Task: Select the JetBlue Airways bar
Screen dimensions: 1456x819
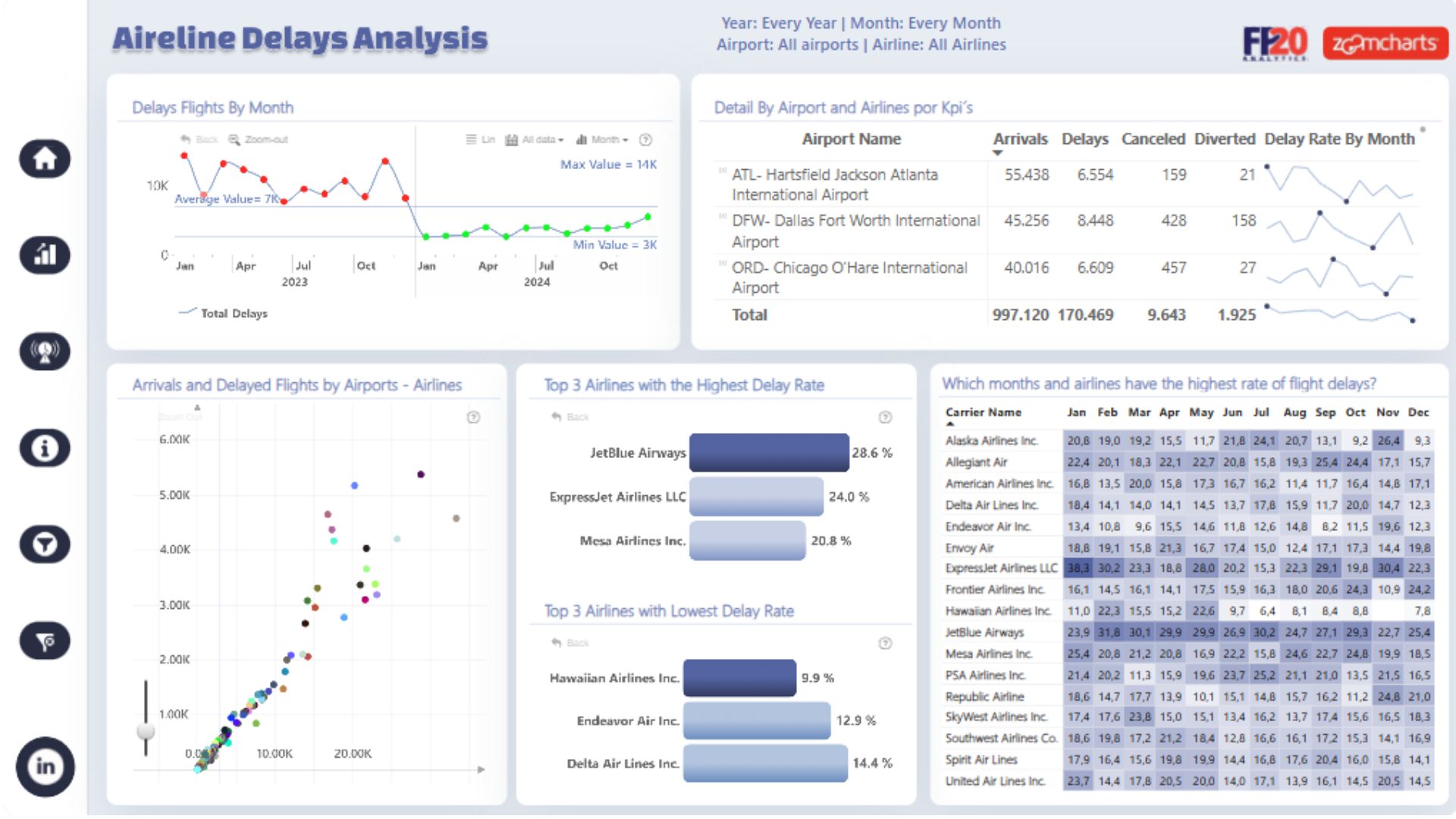Action: (768, 453)
